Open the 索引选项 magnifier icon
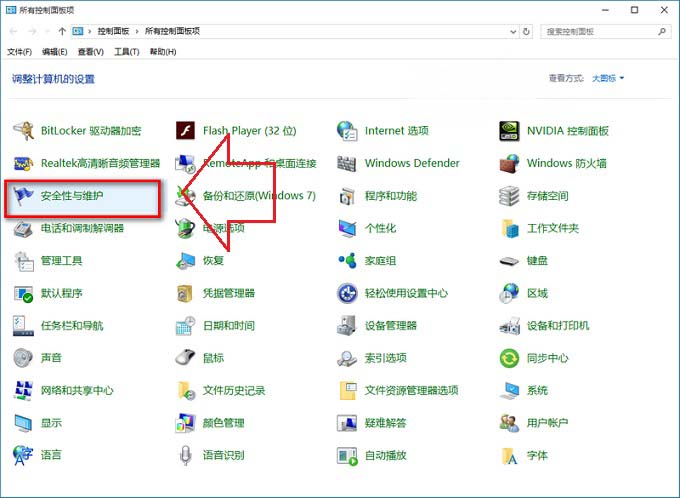 (x=347, y=358)
